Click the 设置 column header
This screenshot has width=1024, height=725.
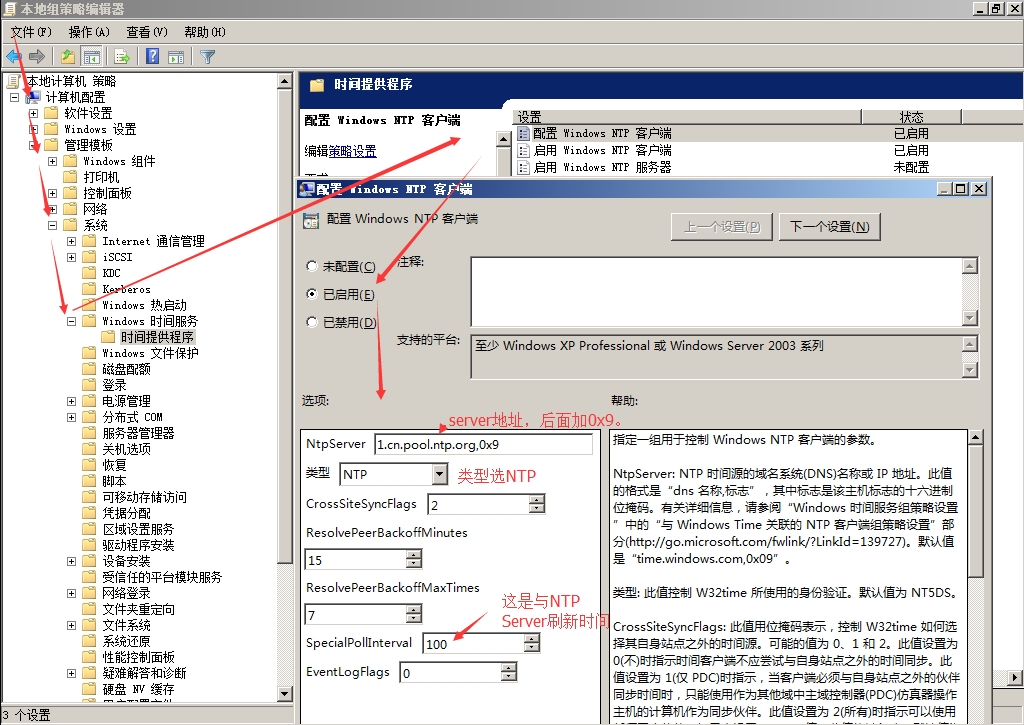687,117
